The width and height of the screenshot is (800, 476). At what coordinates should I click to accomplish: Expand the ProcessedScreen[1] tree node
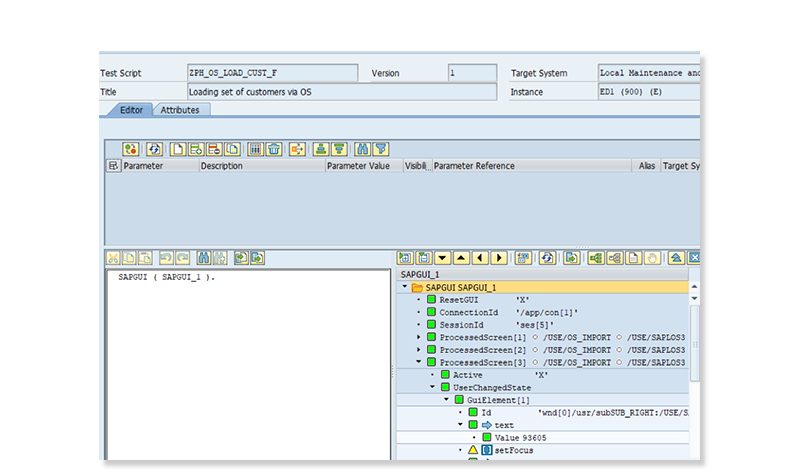[x=419, y=337]
